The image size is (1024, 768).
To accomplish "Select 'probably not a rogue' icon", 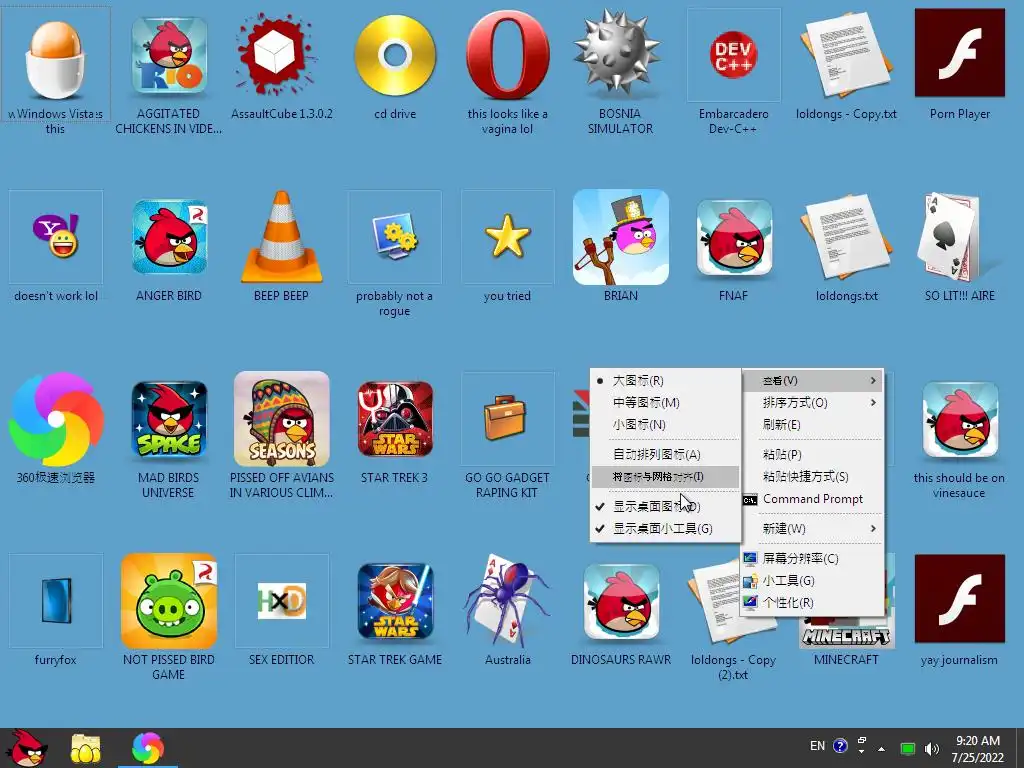I will (x=395, y=236).
